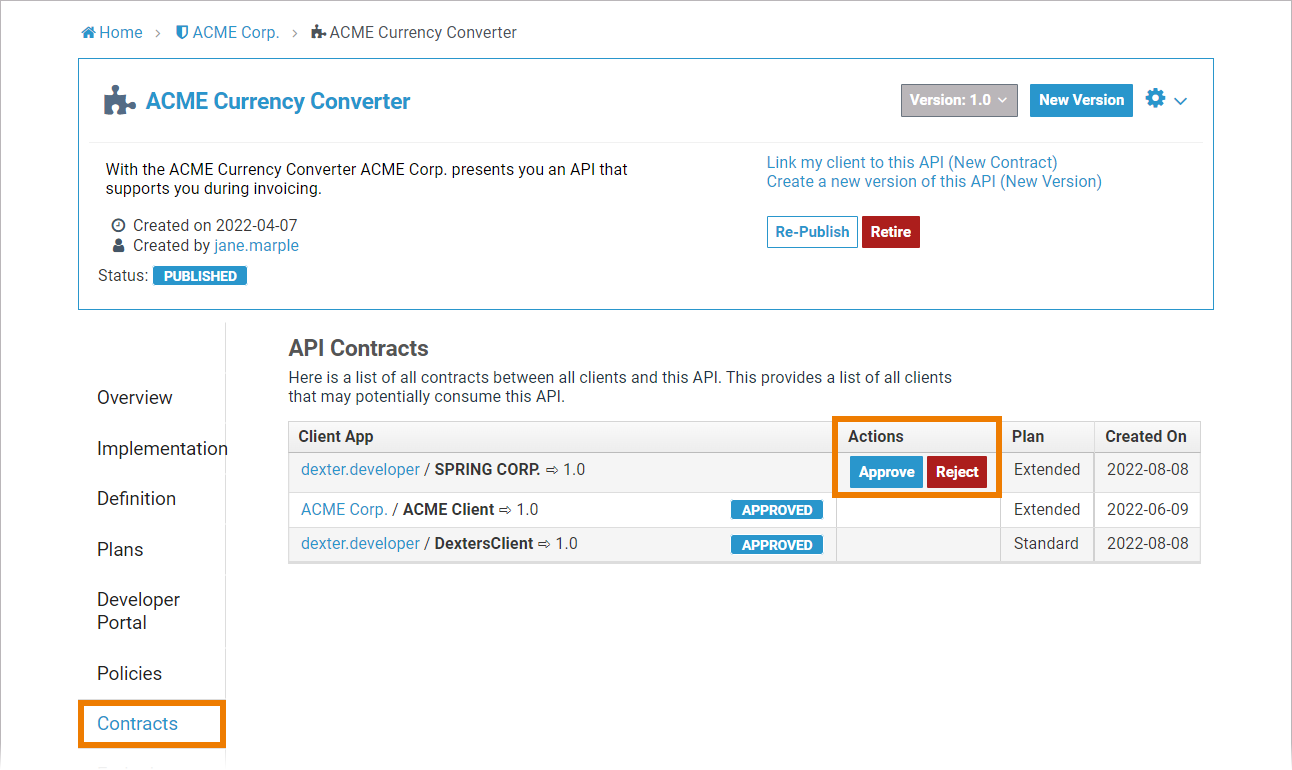Screen dimensions: 1292x770
Task: Switch to the Overview tab
Action: (135, 397)
